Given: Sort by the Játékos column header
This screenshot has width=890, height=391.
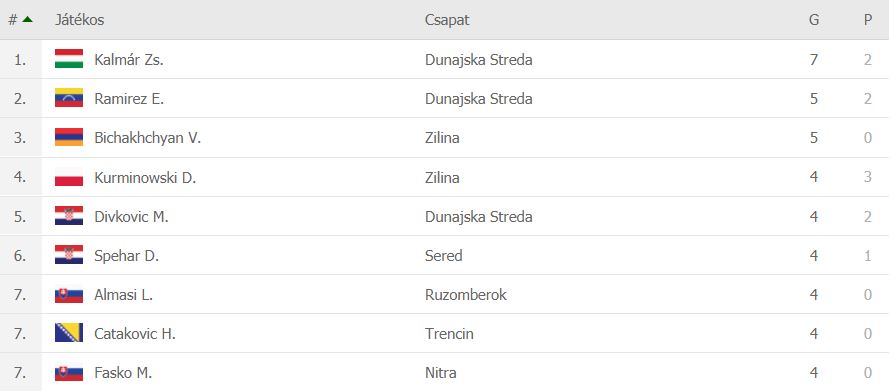Looking at the screenshot, I should (x=79, y=20).
